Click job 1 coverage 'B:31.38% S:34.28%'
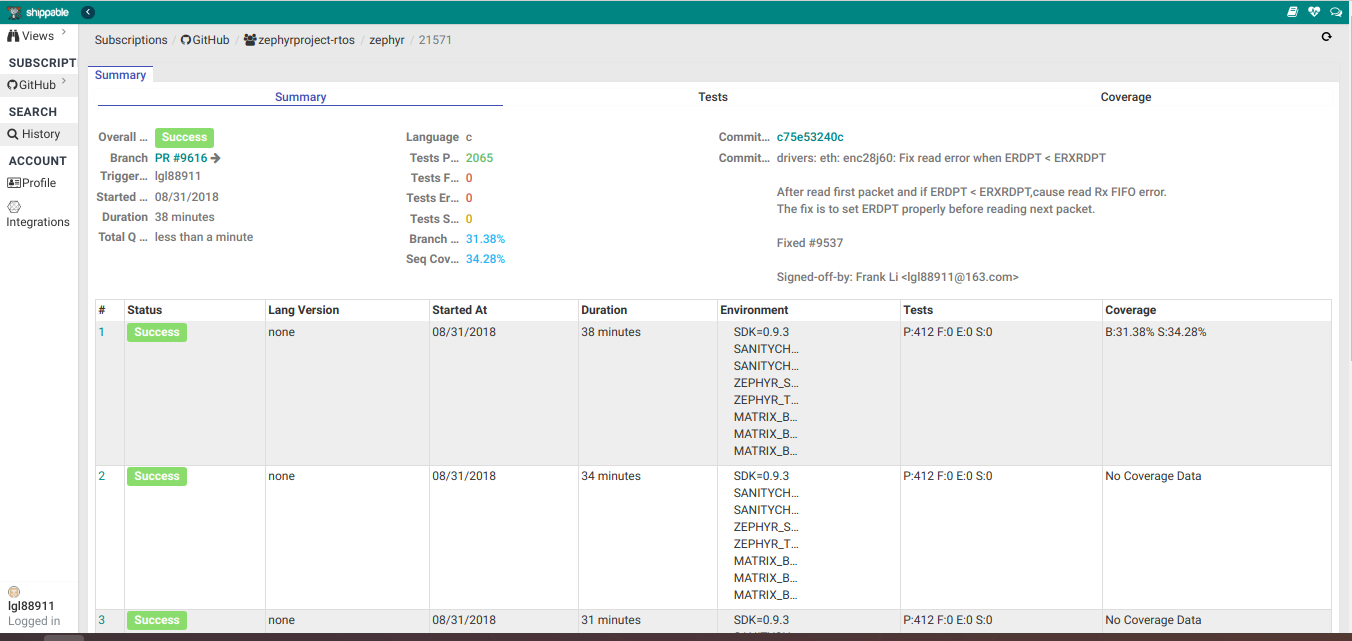 pyautogui.click(x=1156, y=332)
